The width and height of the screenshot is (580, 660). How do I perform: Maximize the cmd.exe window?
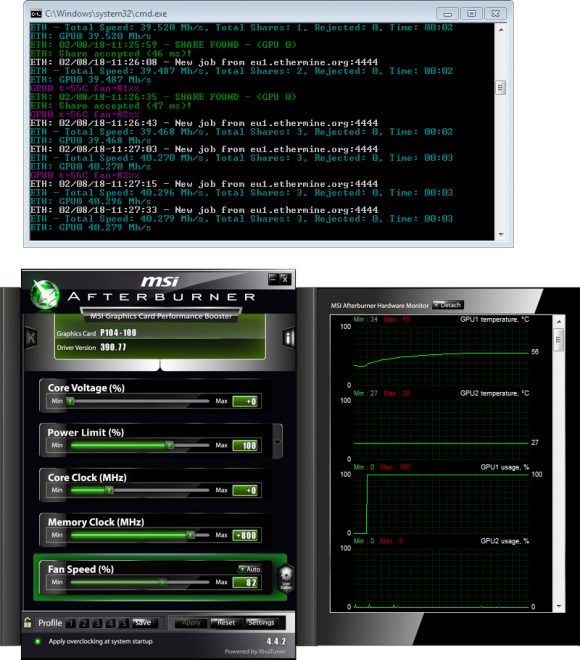(x=471, y=14)
